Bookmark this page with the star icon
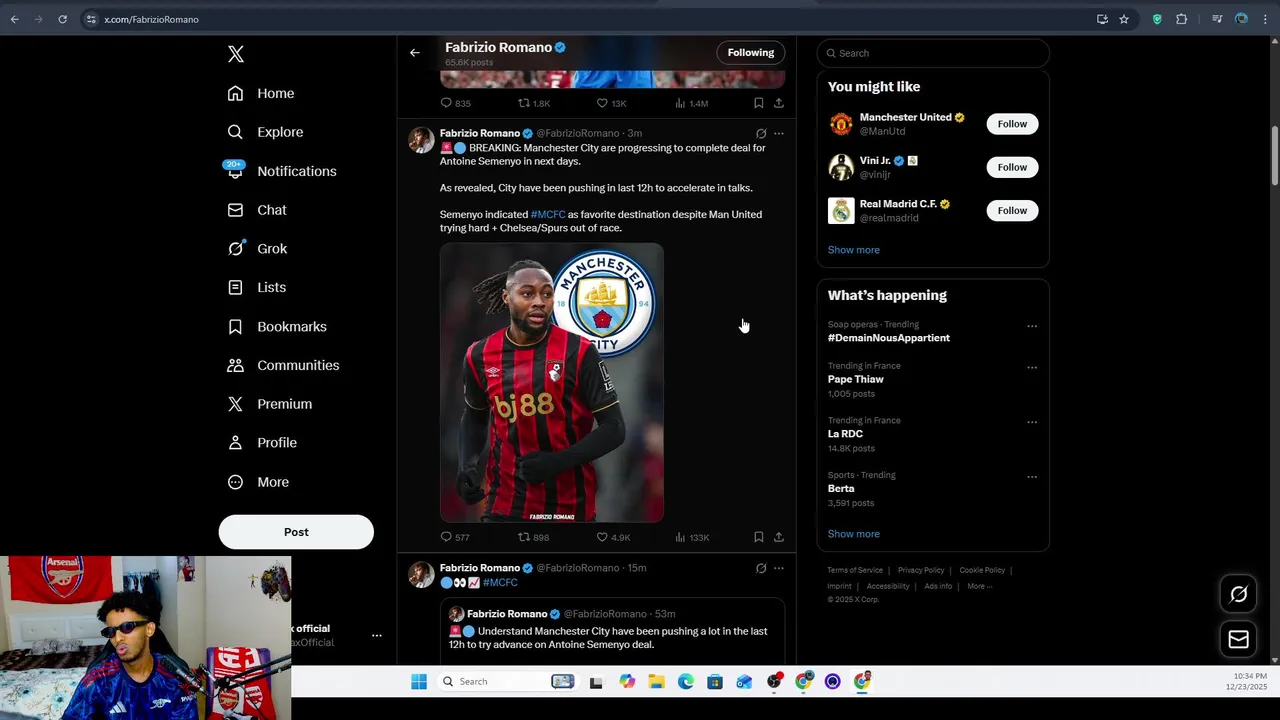Viewport: 1280px width, 720px height. (1124, 19)
